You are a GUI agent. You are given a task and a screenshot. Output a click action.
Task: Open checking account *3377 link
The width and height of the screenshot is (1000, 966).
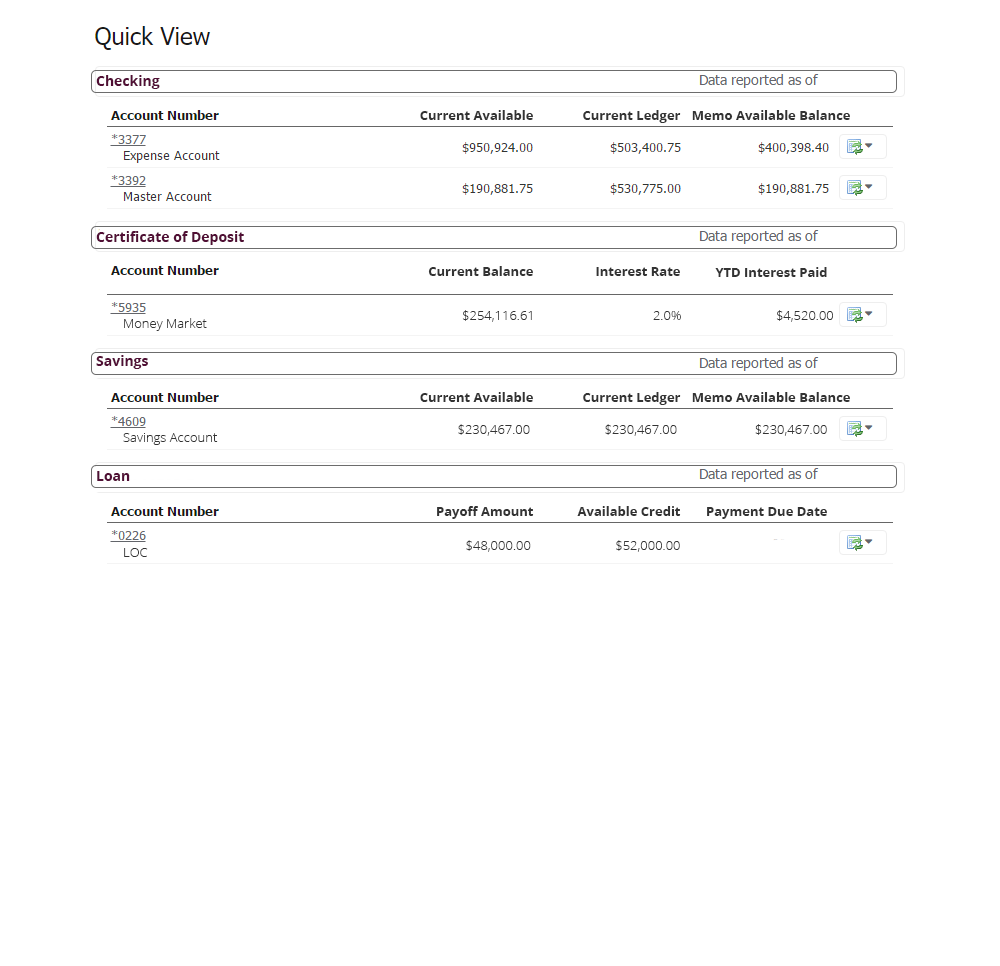pos(129,140)
